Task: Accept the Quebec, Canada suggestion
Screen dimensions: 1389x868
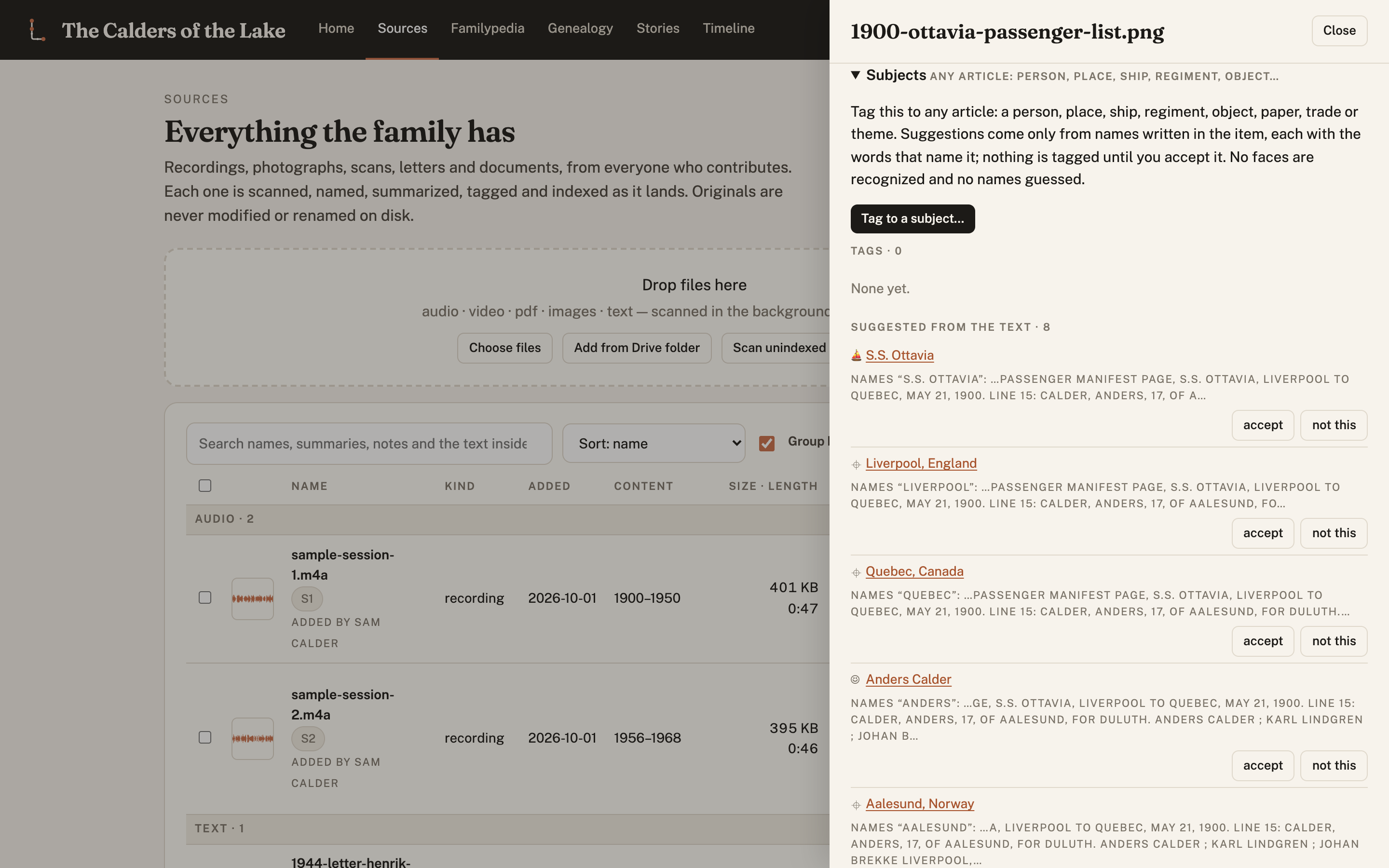Action: [1263, 641]
